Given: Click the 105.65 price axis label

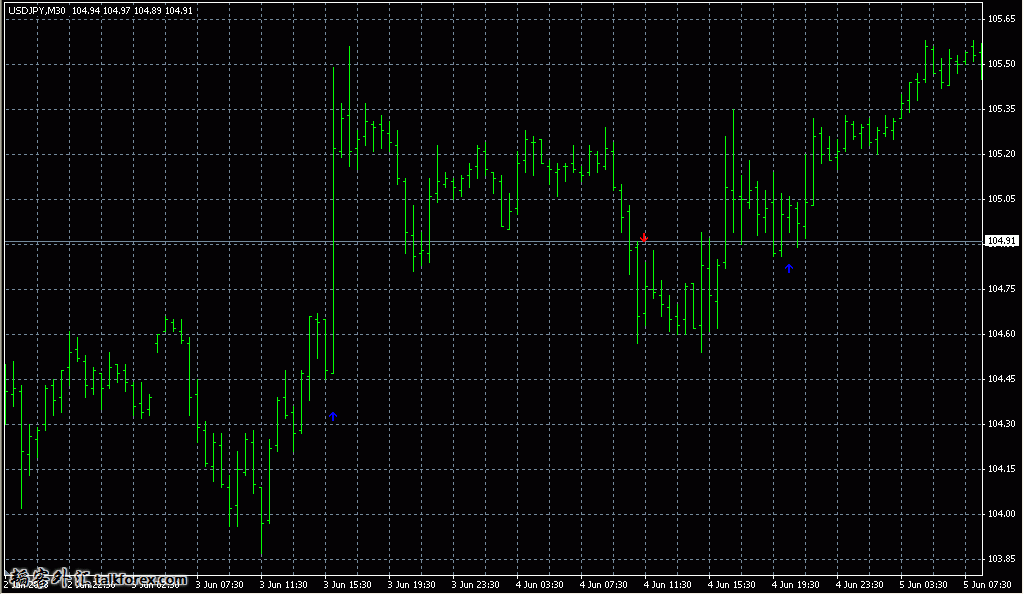Looking at the screenshot, I should pos(1001,19).
